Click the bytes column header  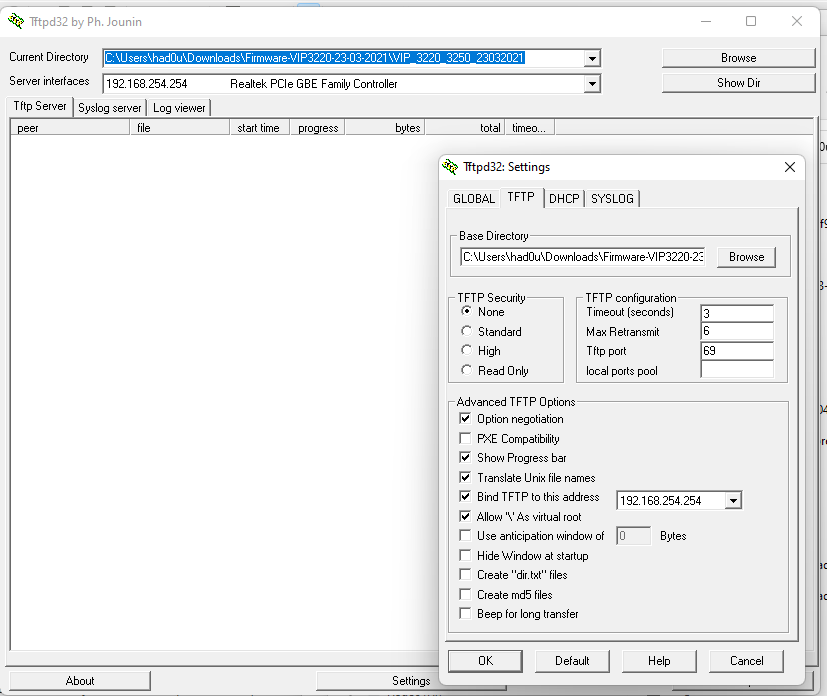click(385, 128)
